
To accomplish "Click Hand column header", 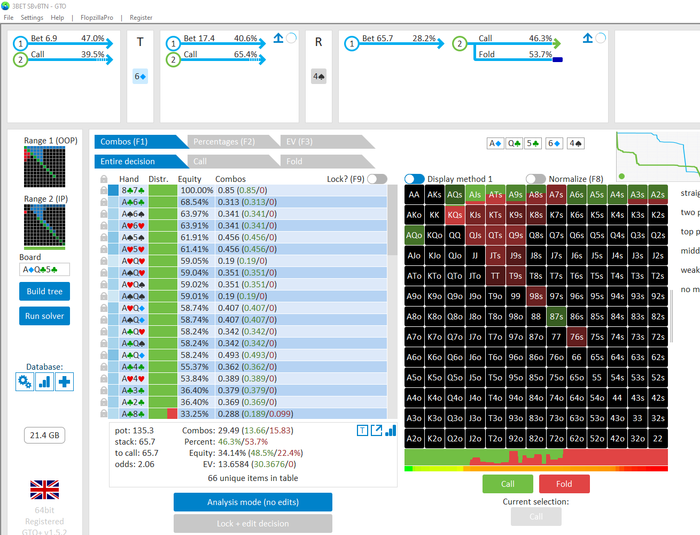I will pyautogui.click(x=129, y=179).
